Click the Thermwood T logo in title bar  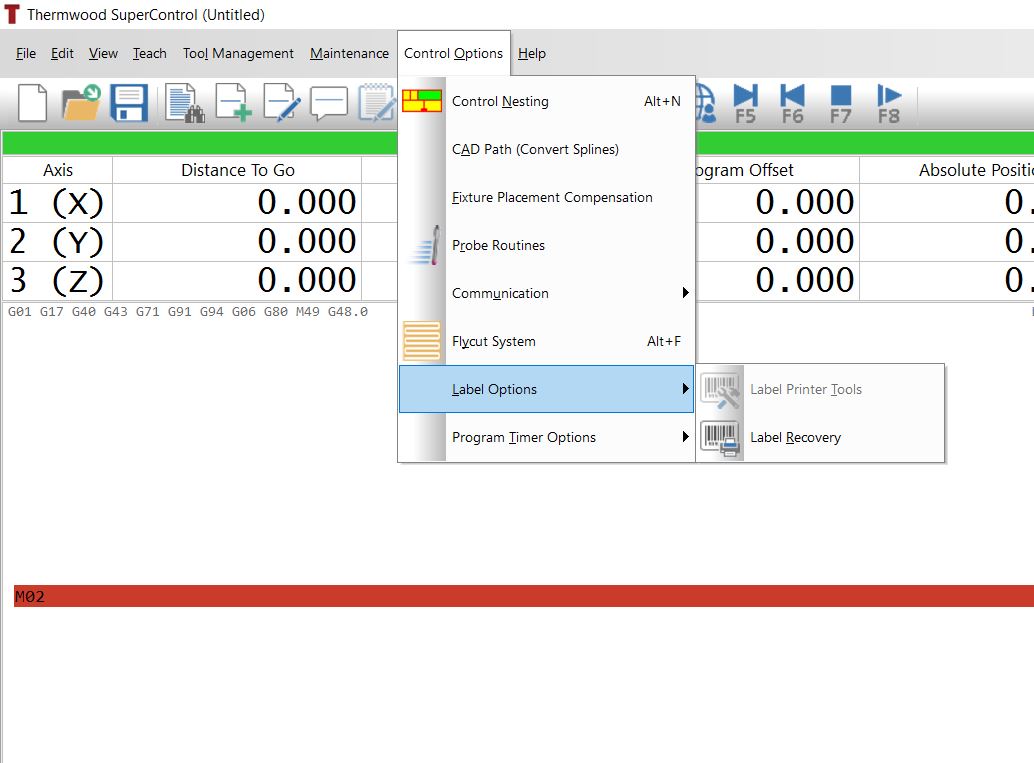pos(11,15)
